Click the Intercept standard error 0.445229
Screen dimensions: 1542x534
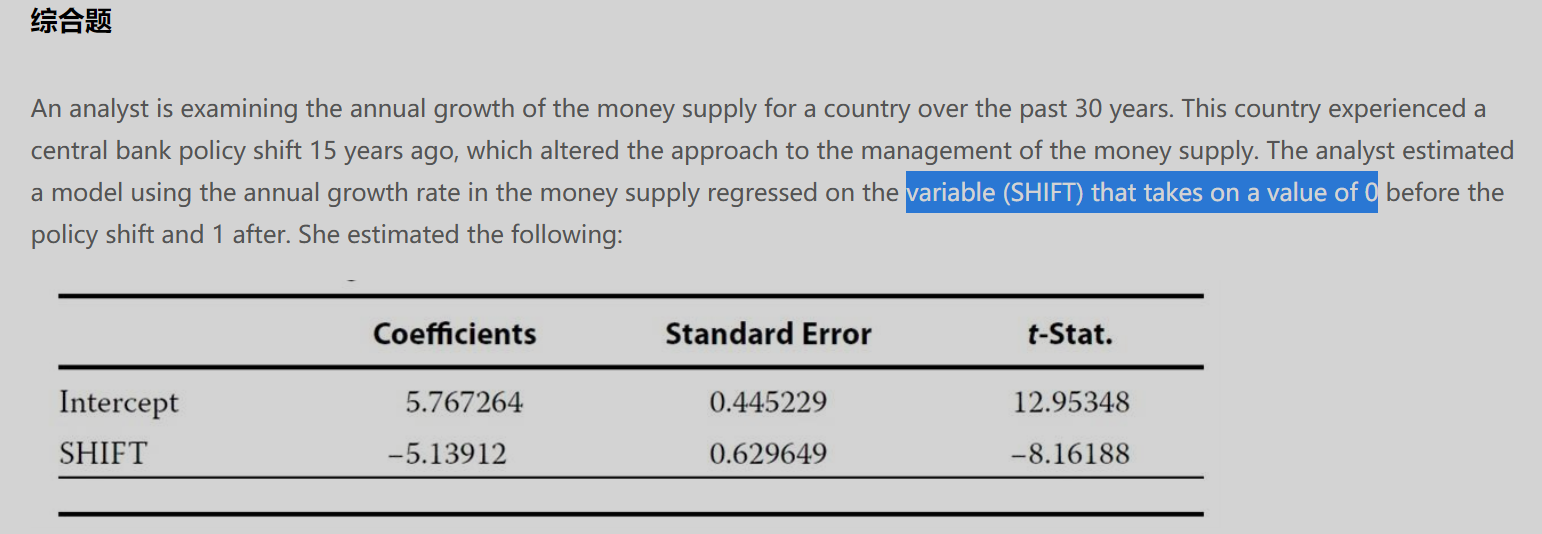click(x=768, y=402)
